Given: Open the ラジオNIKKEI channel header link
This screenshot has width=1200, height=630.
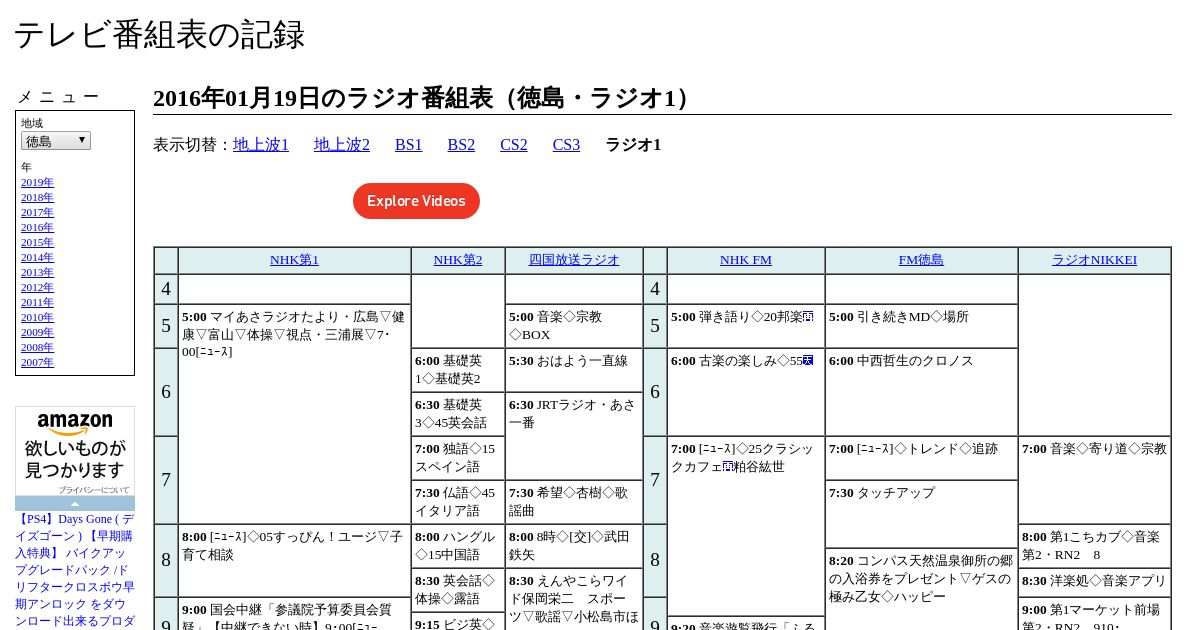Looking at the screenshot, I should pos(1094,260).
